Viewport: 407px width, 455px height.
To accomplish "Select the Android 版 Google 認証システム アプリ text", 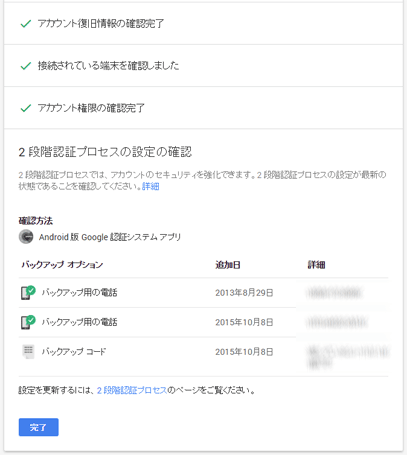I will click(110, 237).
